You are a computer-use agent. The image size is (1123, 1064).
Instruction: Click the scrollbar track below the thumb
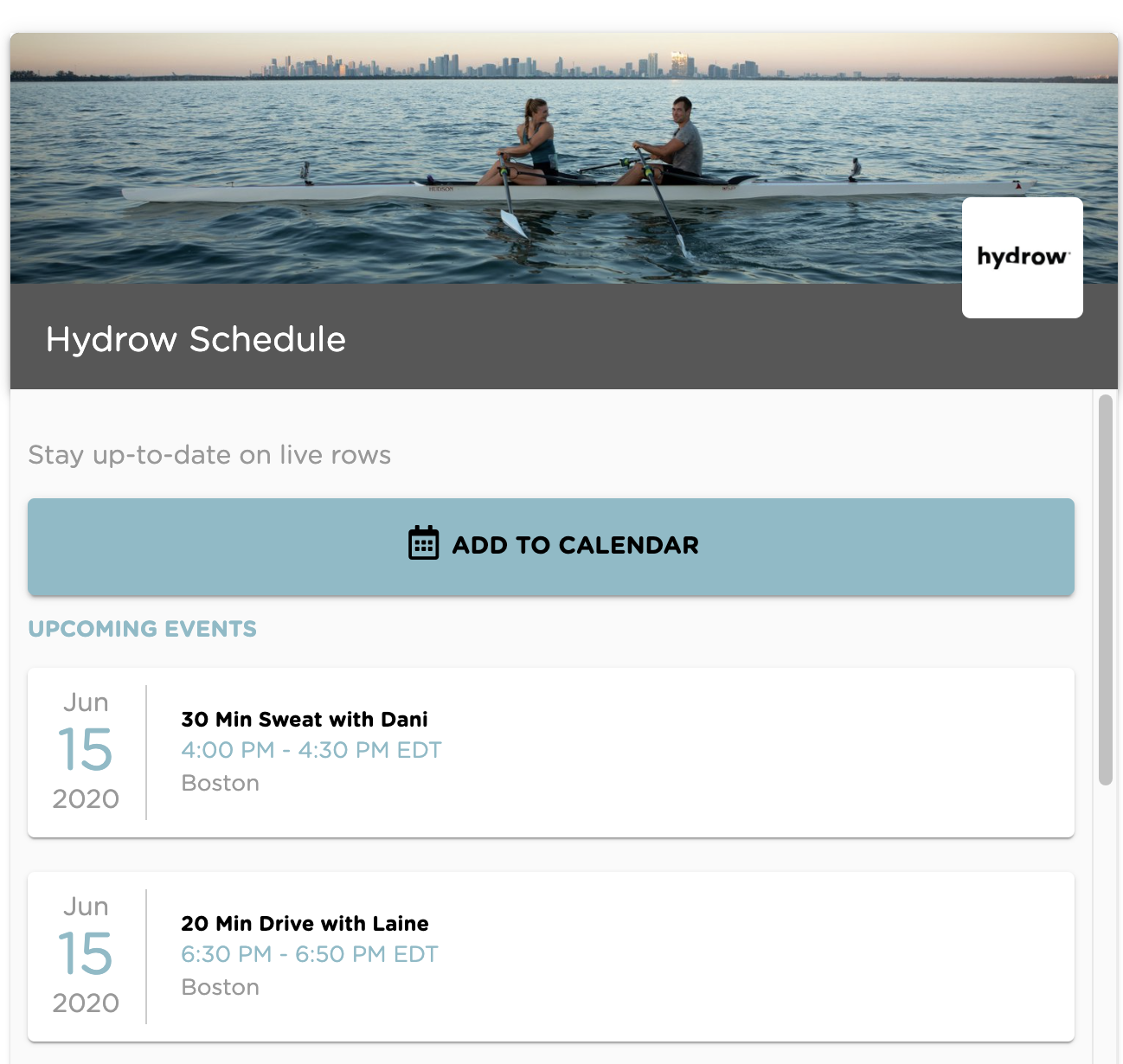point(1106,926)
